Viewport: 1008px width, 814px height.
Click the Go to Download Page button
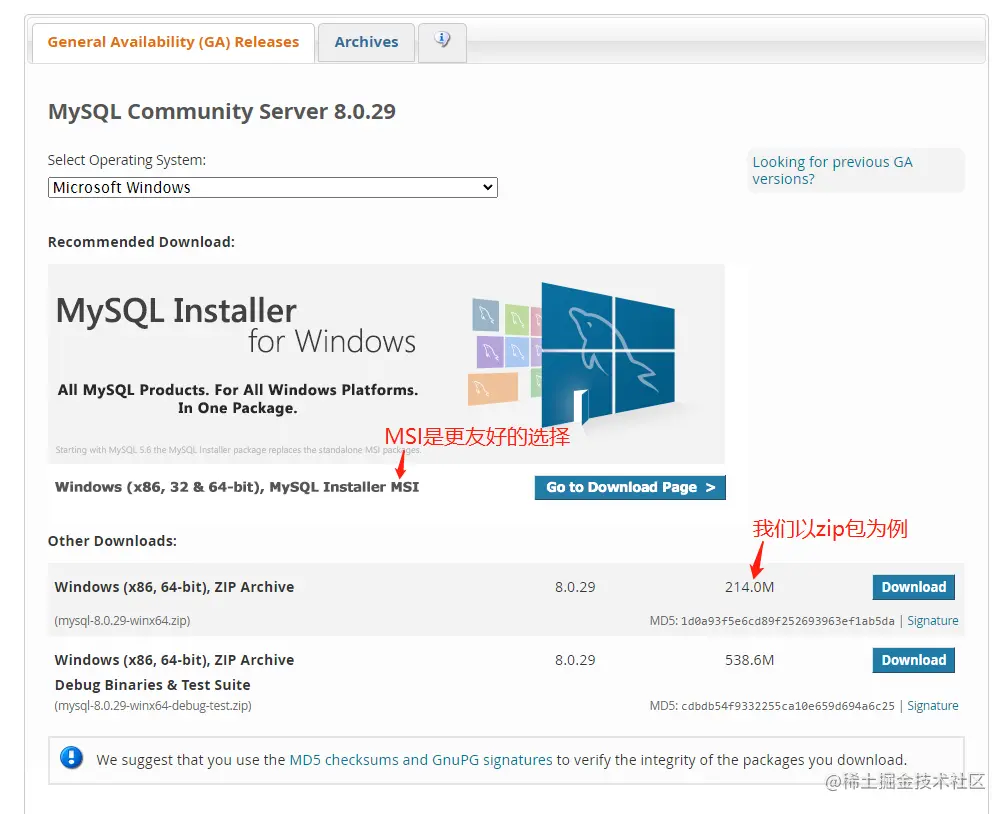630,487
